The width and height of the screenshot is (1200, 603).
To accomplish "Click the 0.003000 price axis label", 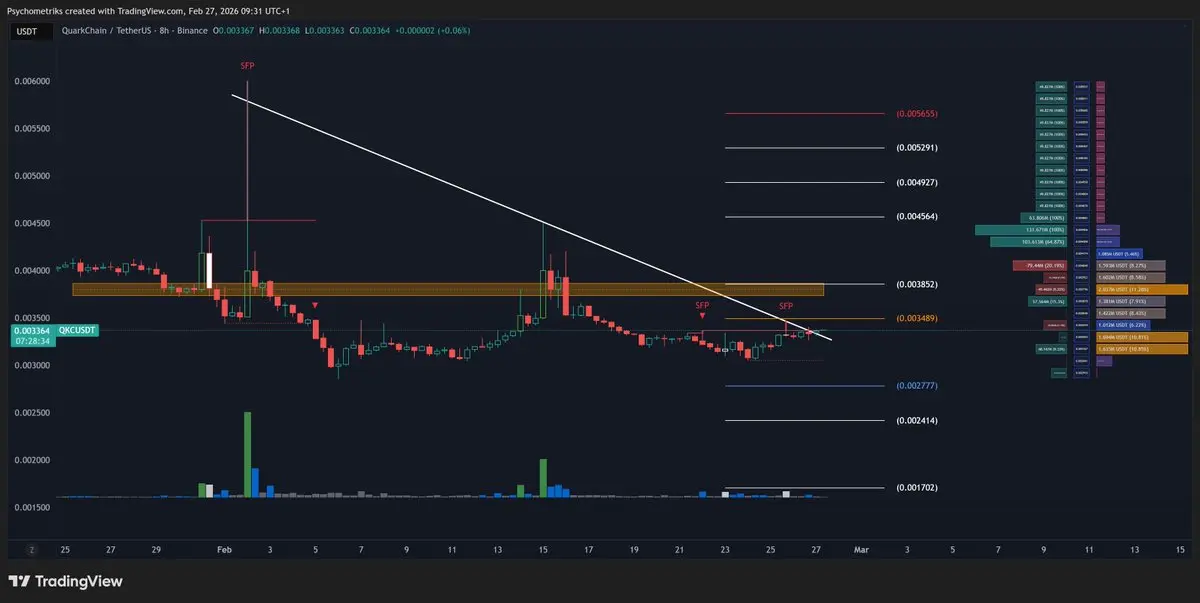I will [x=32, y=366].
